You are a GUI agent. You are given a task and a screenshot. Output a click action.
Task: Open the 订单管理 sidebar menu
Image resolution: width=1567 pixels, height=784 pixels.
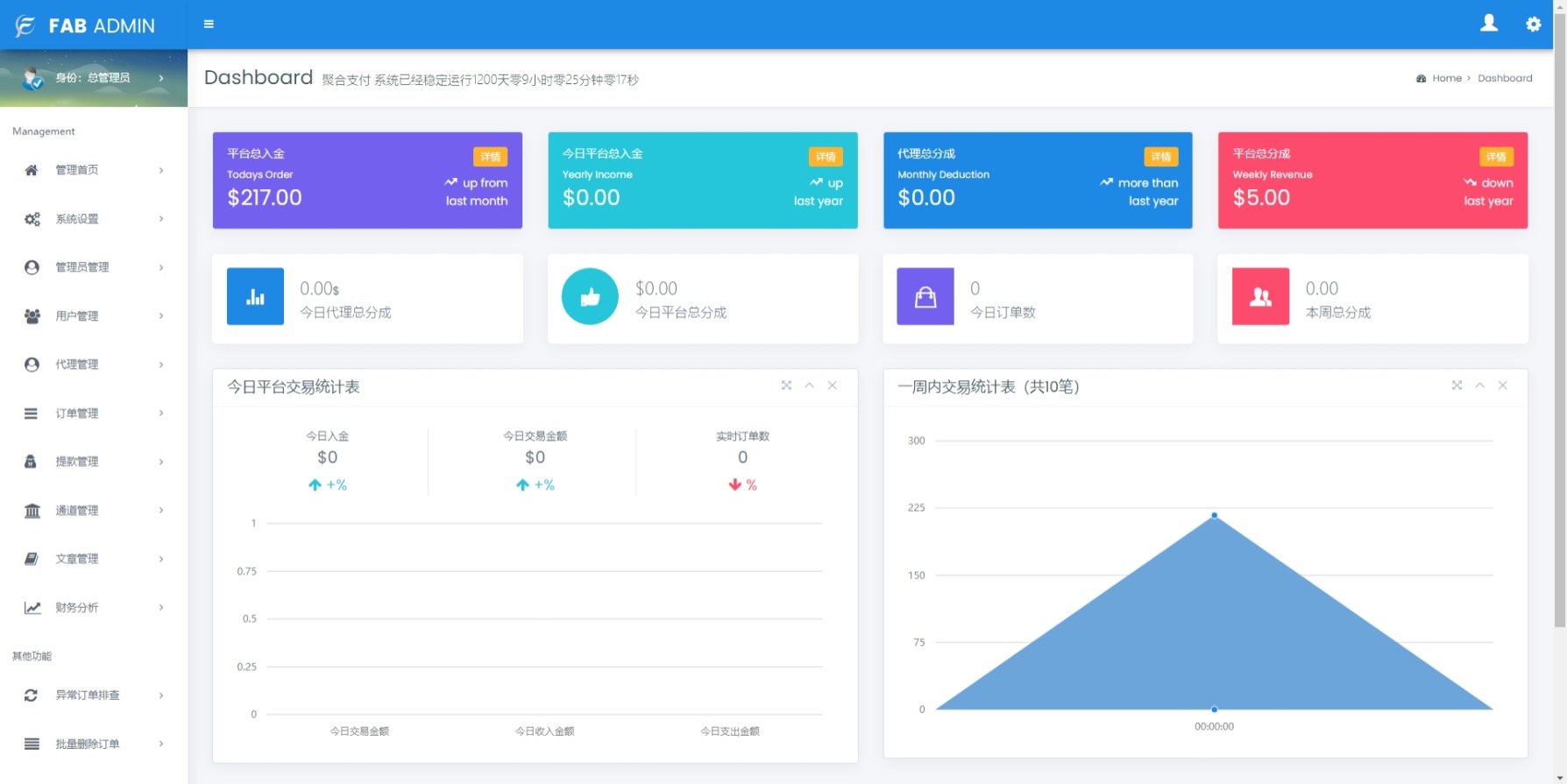coord(94,413)
